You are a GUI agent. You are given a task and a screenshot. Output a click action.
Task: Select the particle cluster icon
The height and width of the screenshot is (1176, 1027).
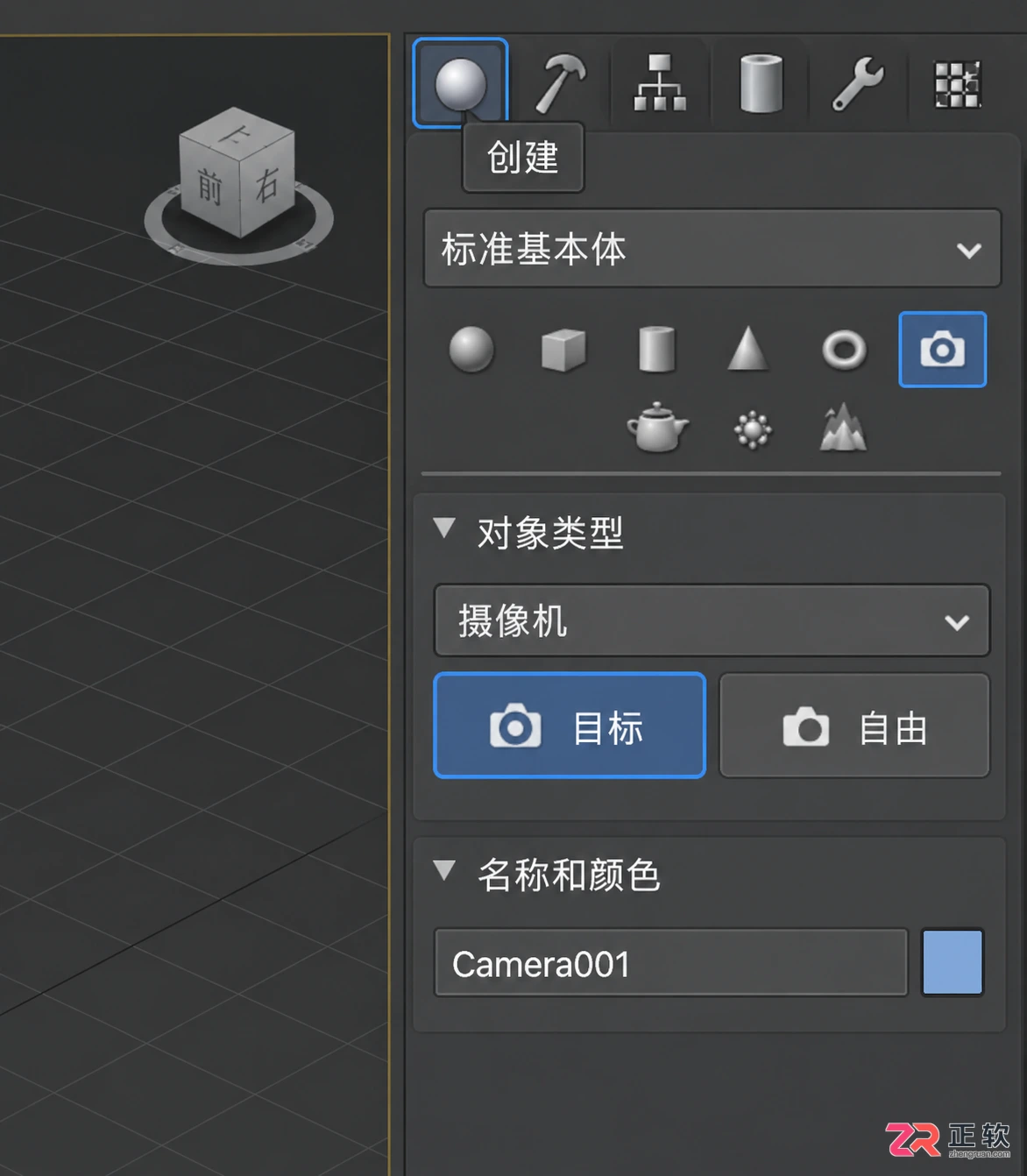[x=753, y=430]
